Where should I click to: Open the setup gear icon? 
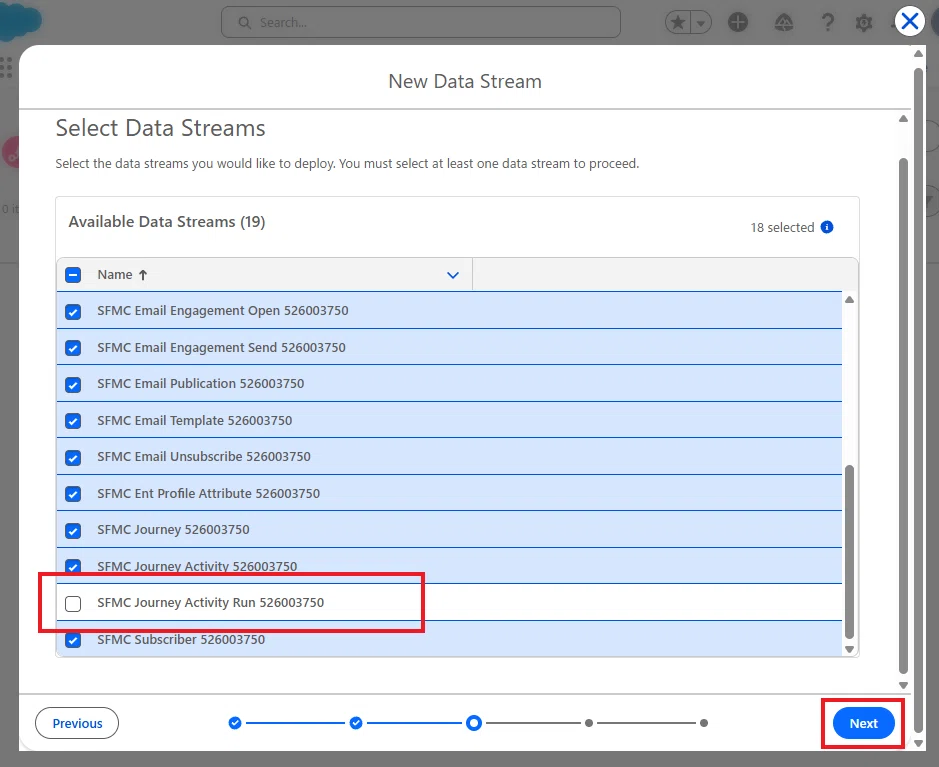pos(864,23)
